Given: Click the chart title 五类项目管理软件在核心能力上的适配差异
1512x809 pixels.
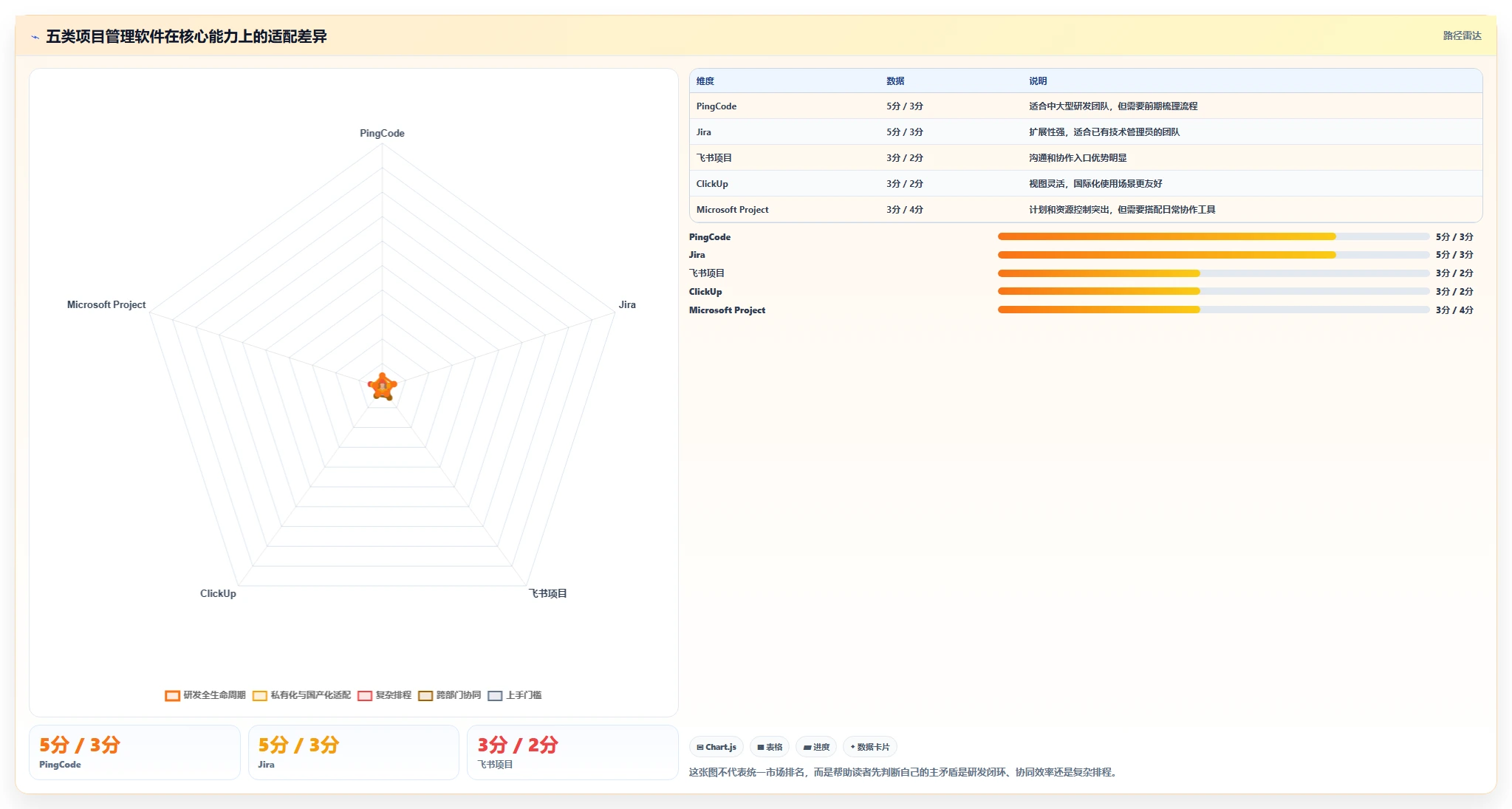Looking at the screenshot, I should click(x=186, y=36).
